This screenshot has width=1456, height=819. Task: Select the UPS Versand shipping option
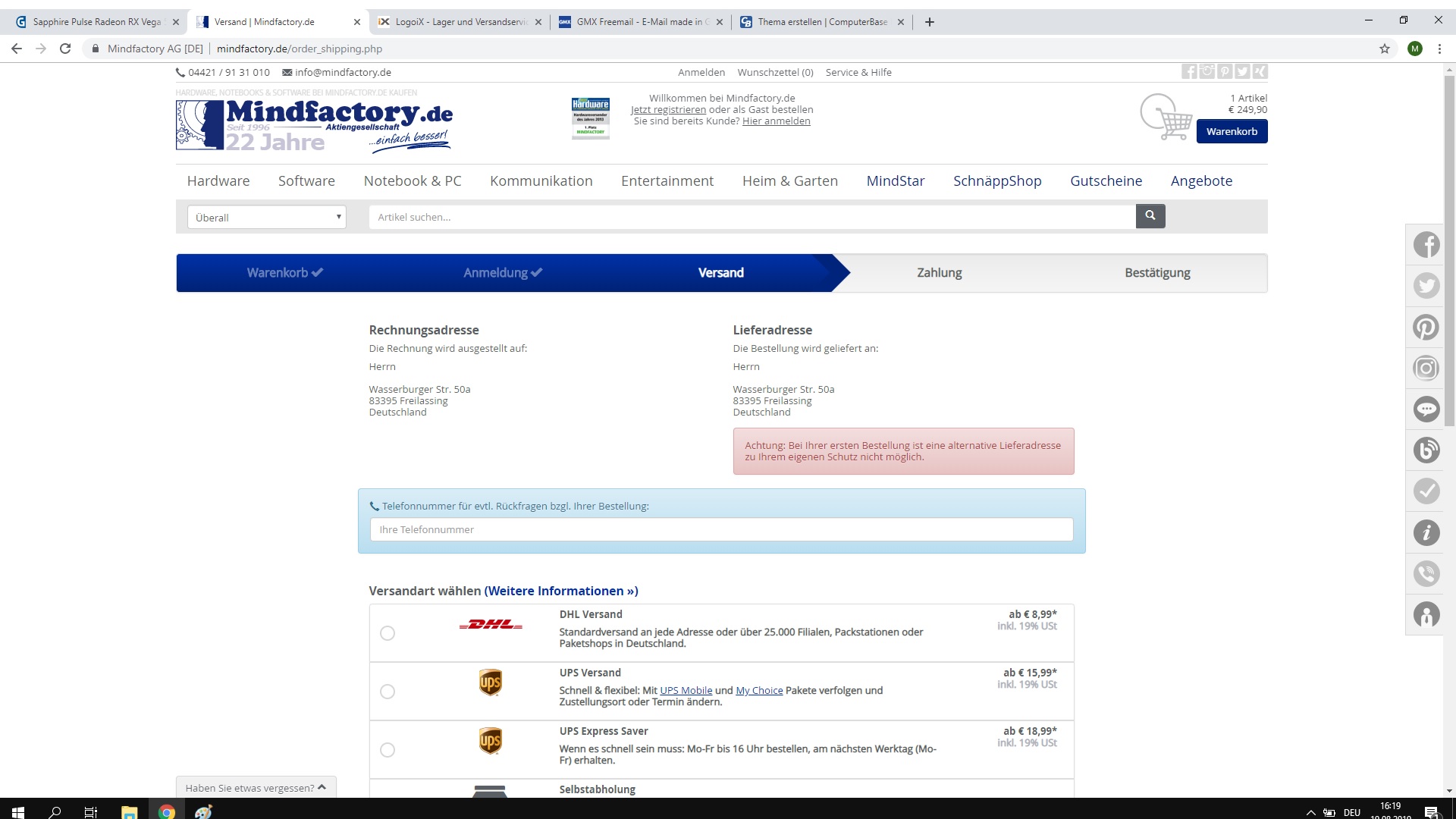click(388, 692)
